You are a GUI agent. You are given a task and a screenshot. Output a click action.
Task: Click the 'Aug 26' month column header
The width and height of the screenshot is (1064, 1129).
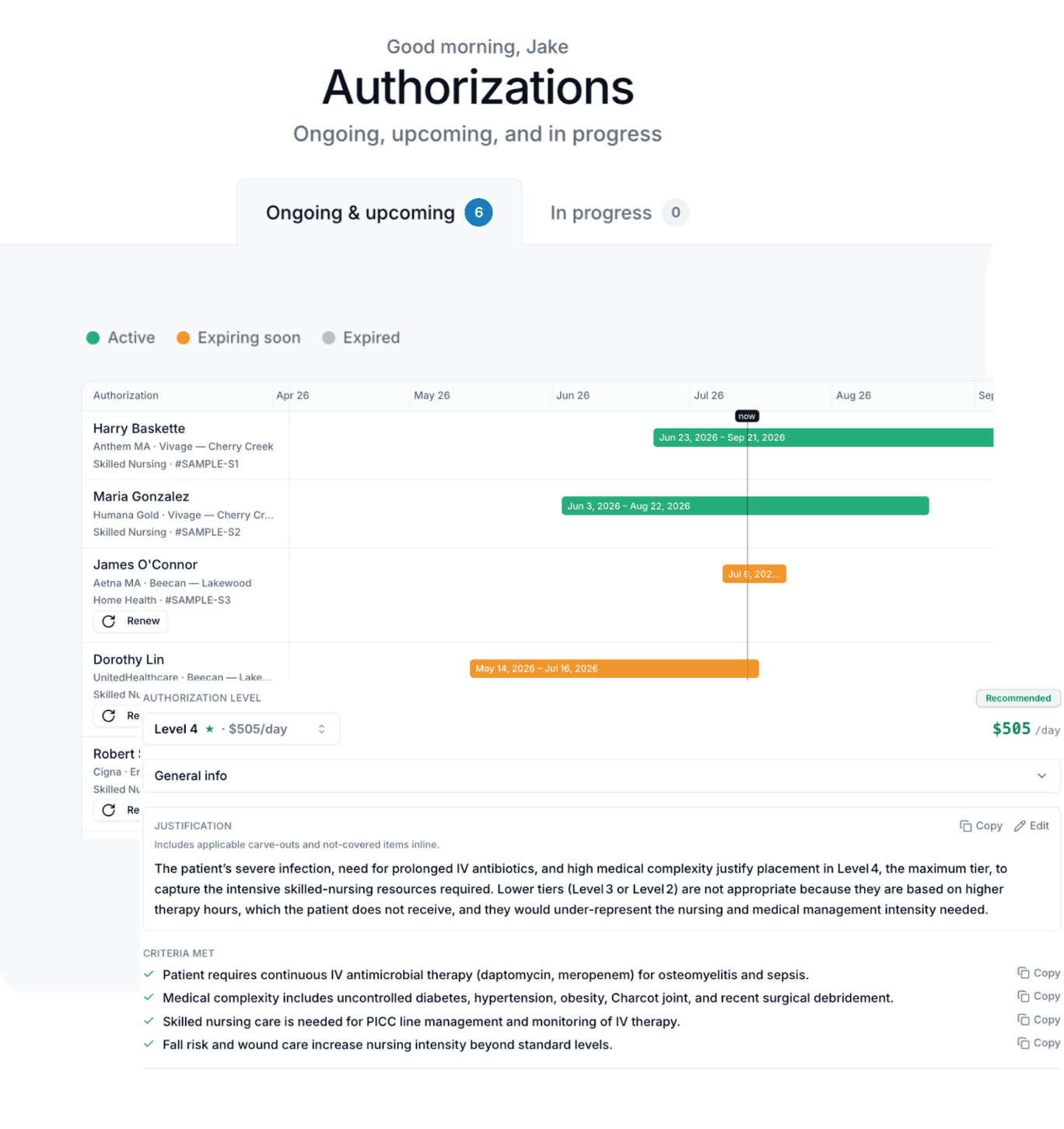[853, 396]
